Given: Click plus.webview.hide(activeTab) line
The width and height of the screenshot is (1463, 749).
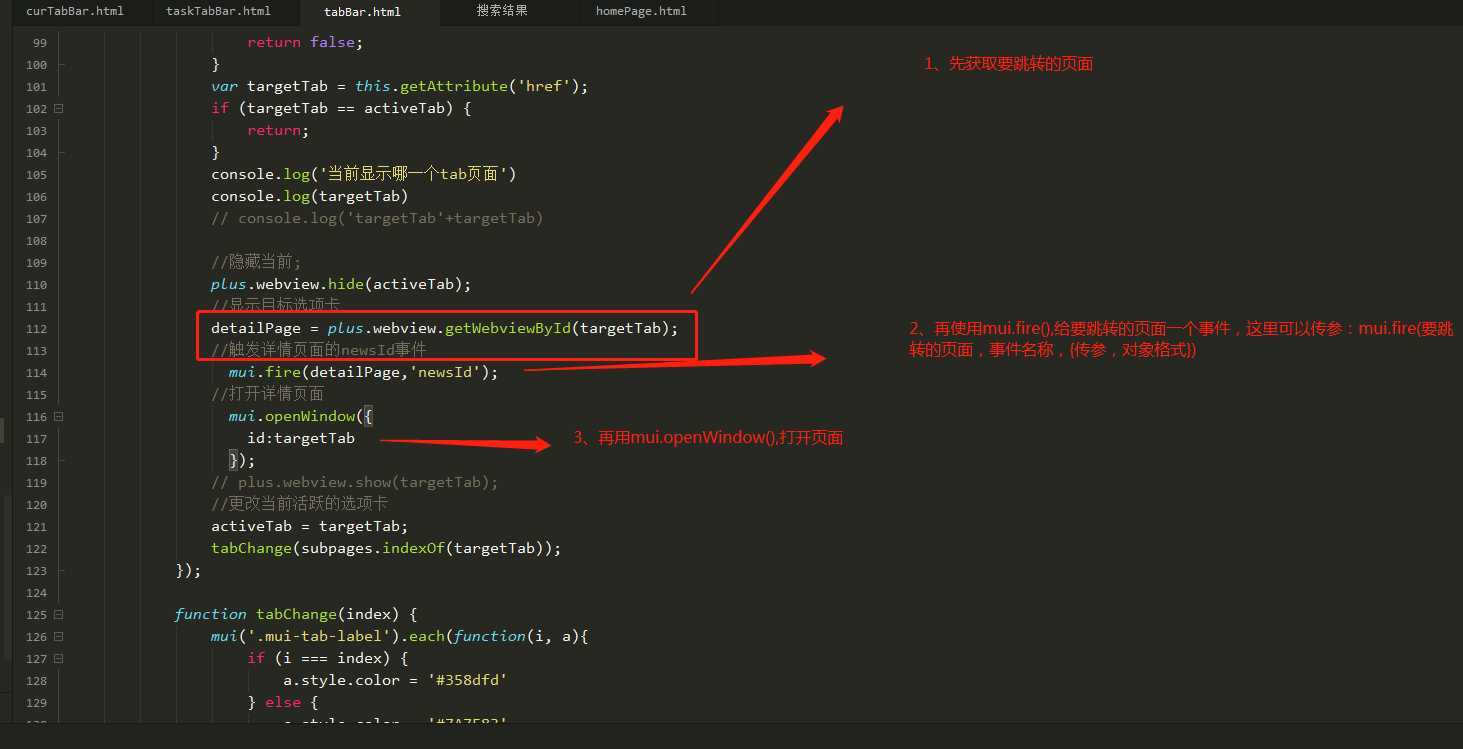Looking at the screenshot, I should (x=341, y=284).
